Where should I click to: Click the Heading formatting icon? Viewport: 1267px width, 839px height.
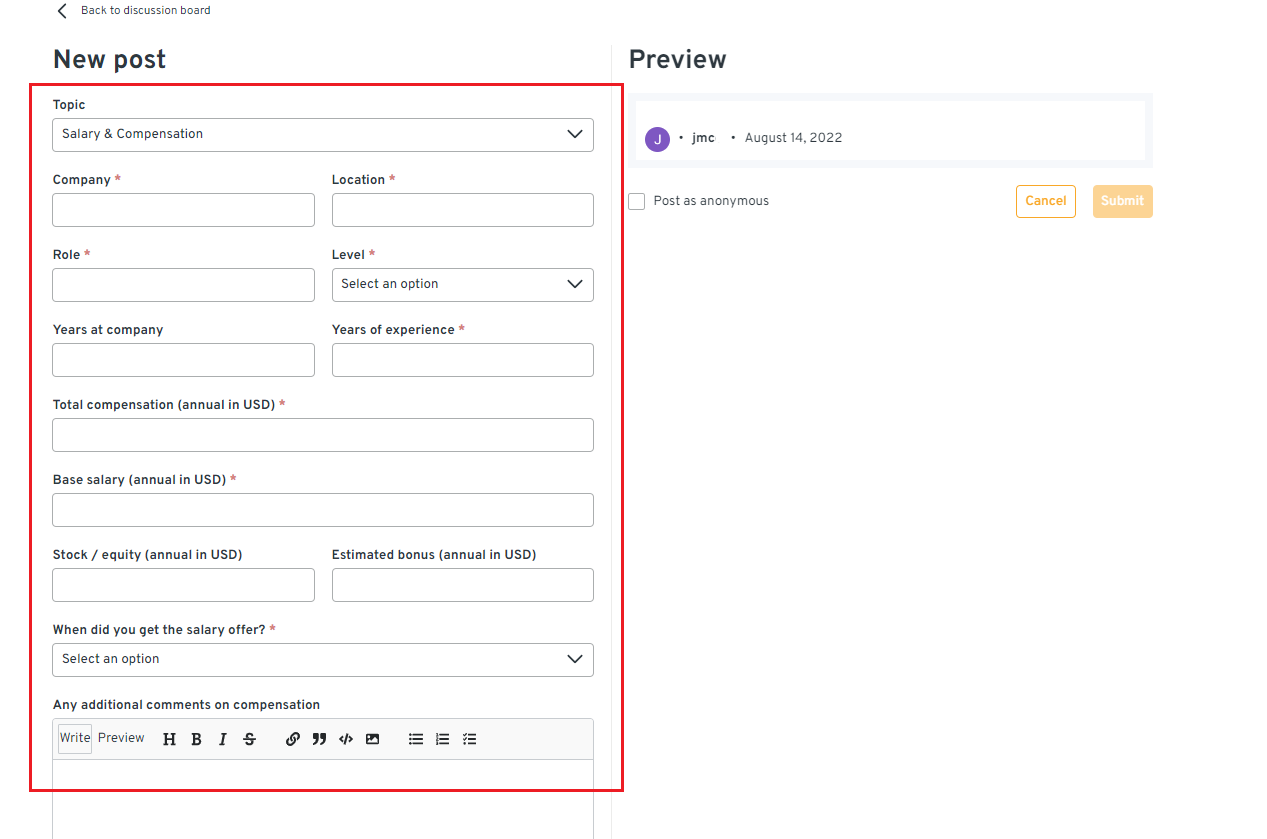pos(169,739)
